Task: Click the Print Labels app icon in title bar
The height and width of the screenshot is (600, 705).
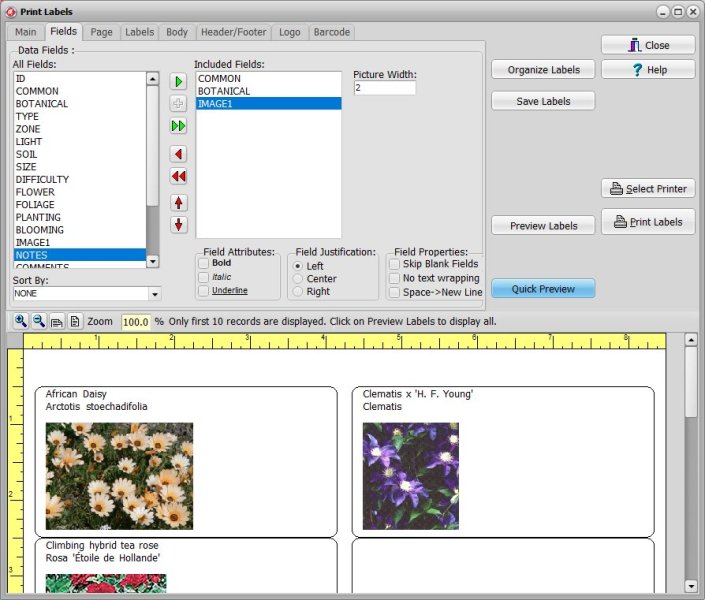Action: point(11,12)
